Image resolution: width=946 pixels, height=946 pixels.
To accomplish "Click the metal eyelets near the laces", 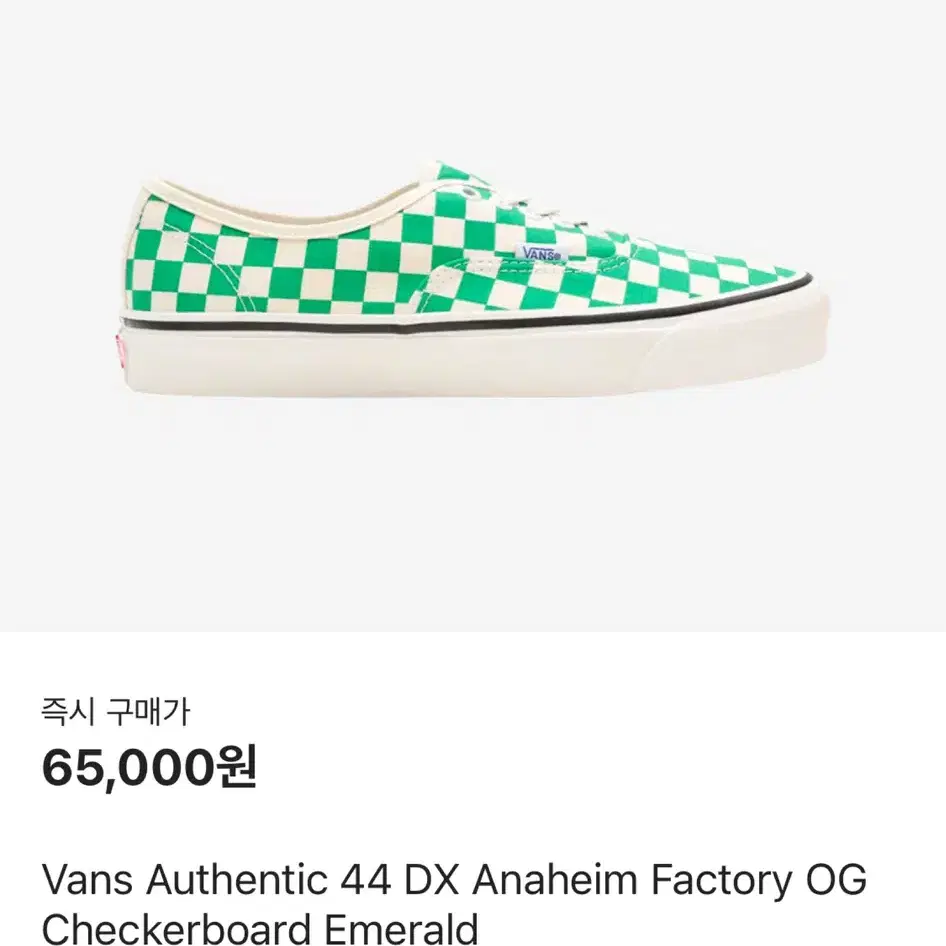I will coord(471,192).
